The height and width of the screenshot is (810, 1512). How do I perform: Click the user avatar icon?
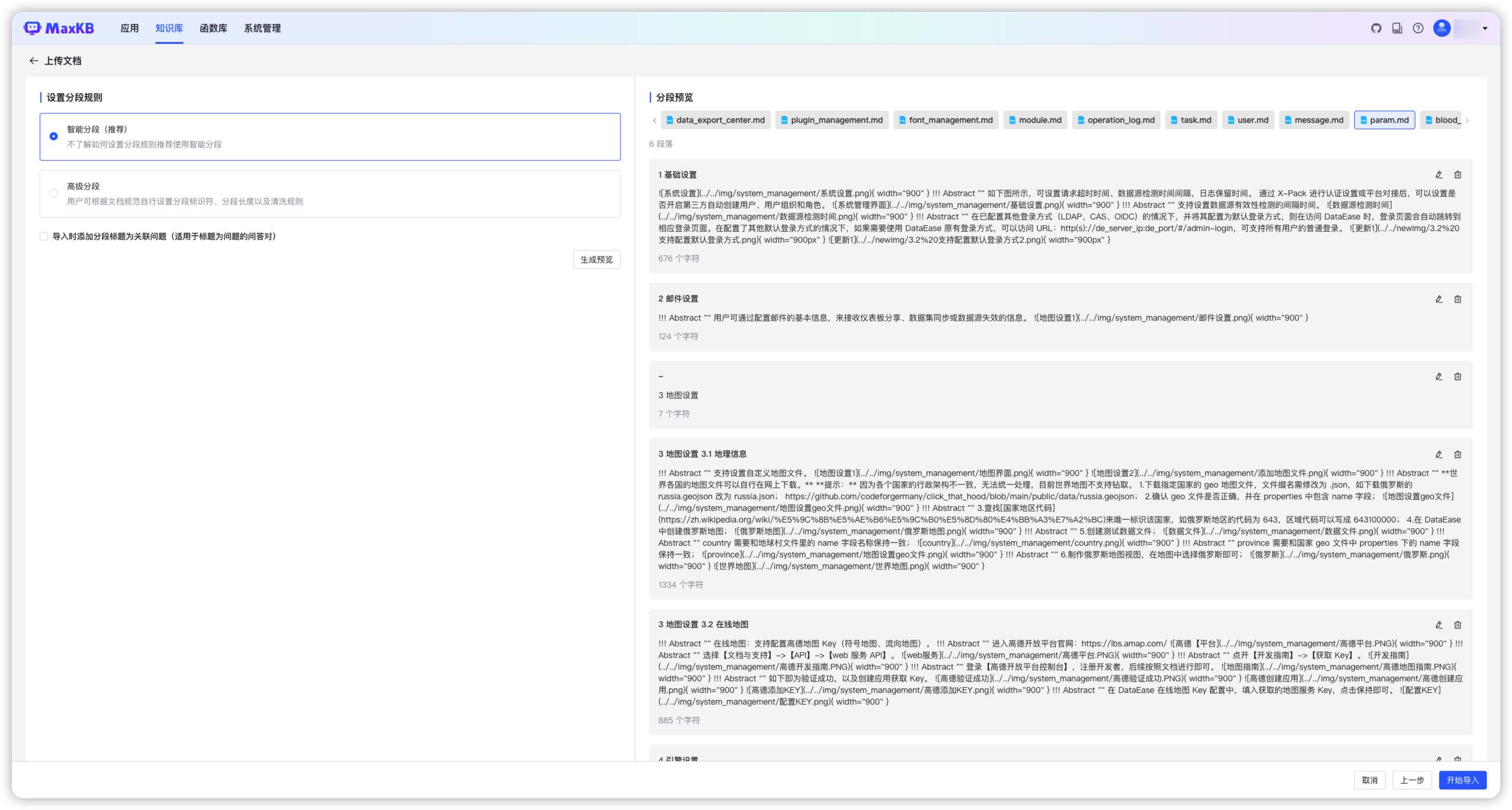[x=1442, y=28]
